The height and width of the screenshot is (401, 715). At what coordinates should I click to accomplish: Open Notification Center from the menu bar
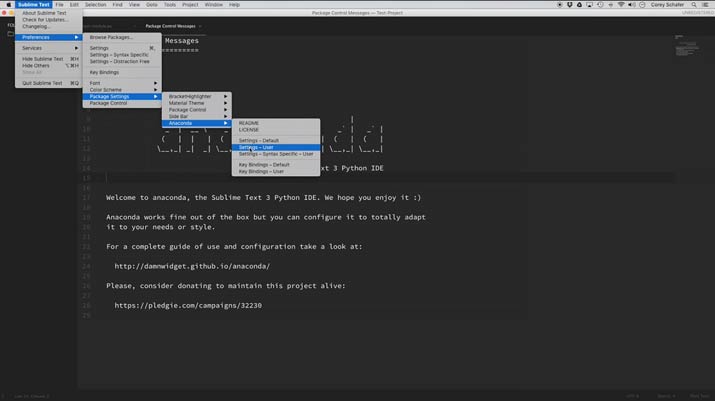(x=705, y=5)
